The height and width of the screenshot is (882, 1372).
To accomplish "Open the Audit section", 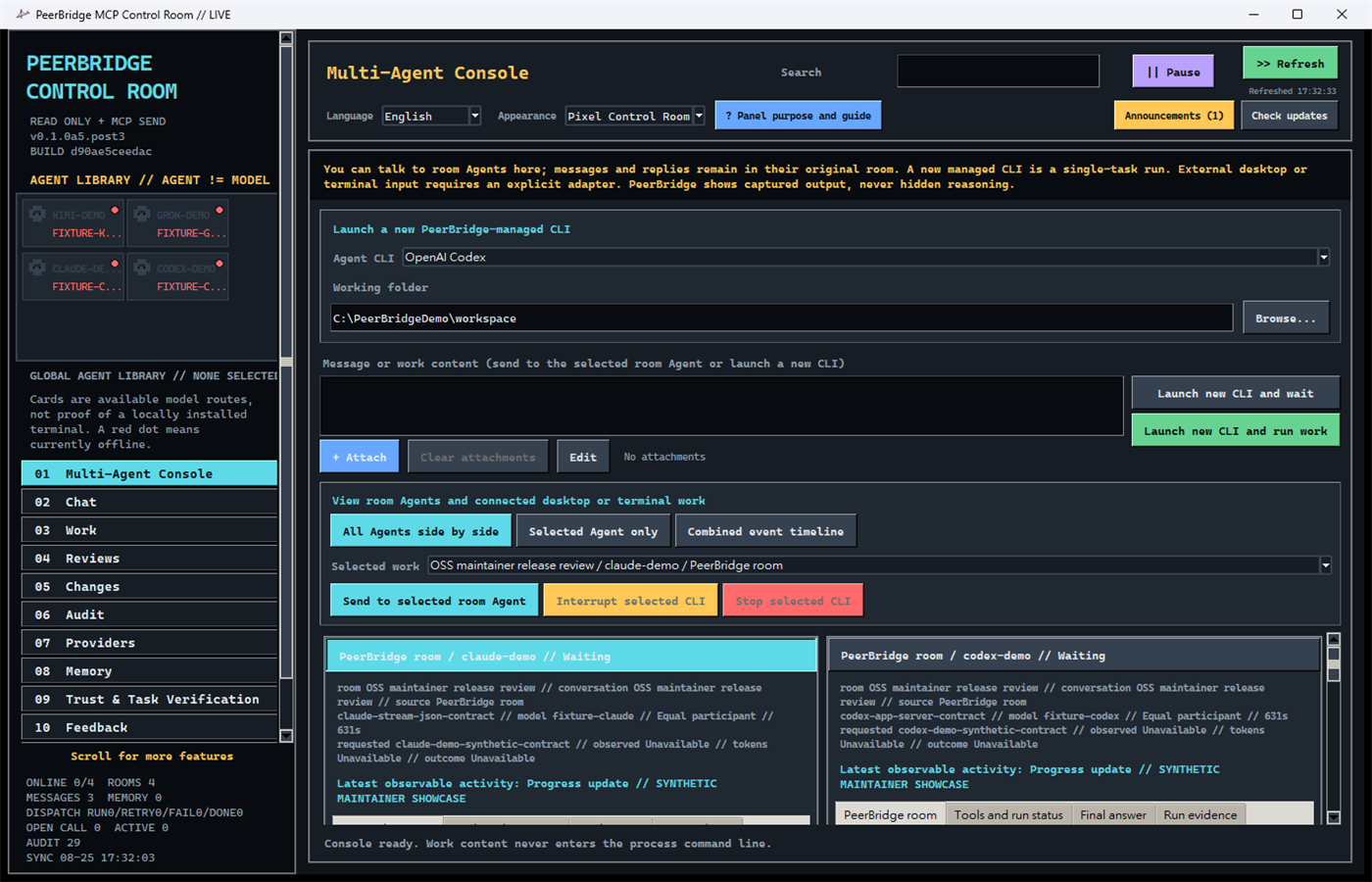I will tap(149, 614).
